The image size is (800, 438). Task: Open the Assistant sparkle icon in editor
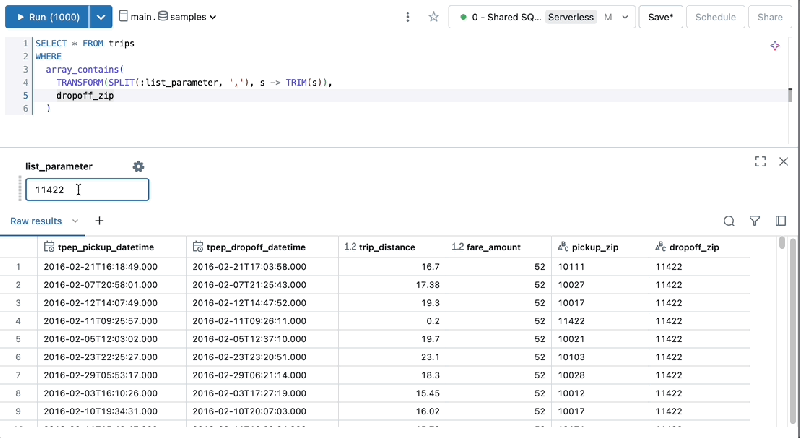pyautogui.click(x=775, y=46)
